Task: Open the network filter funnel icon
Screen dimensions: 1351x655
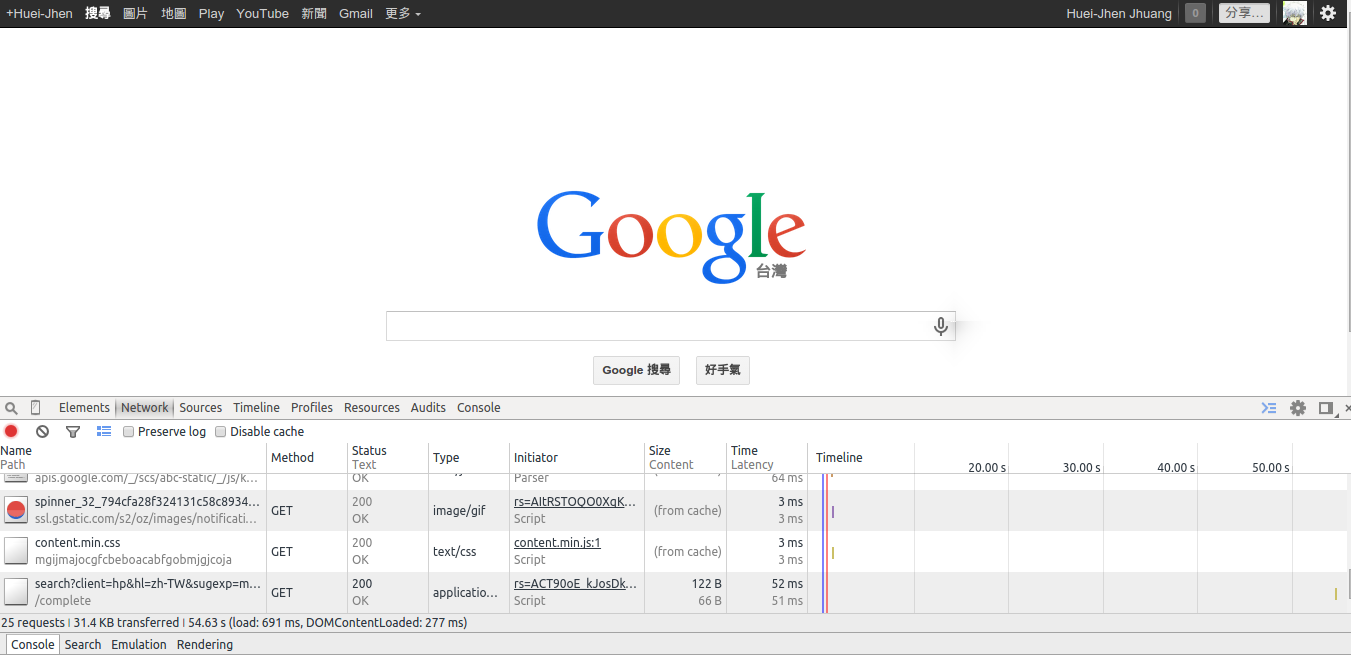Action: 73,432
